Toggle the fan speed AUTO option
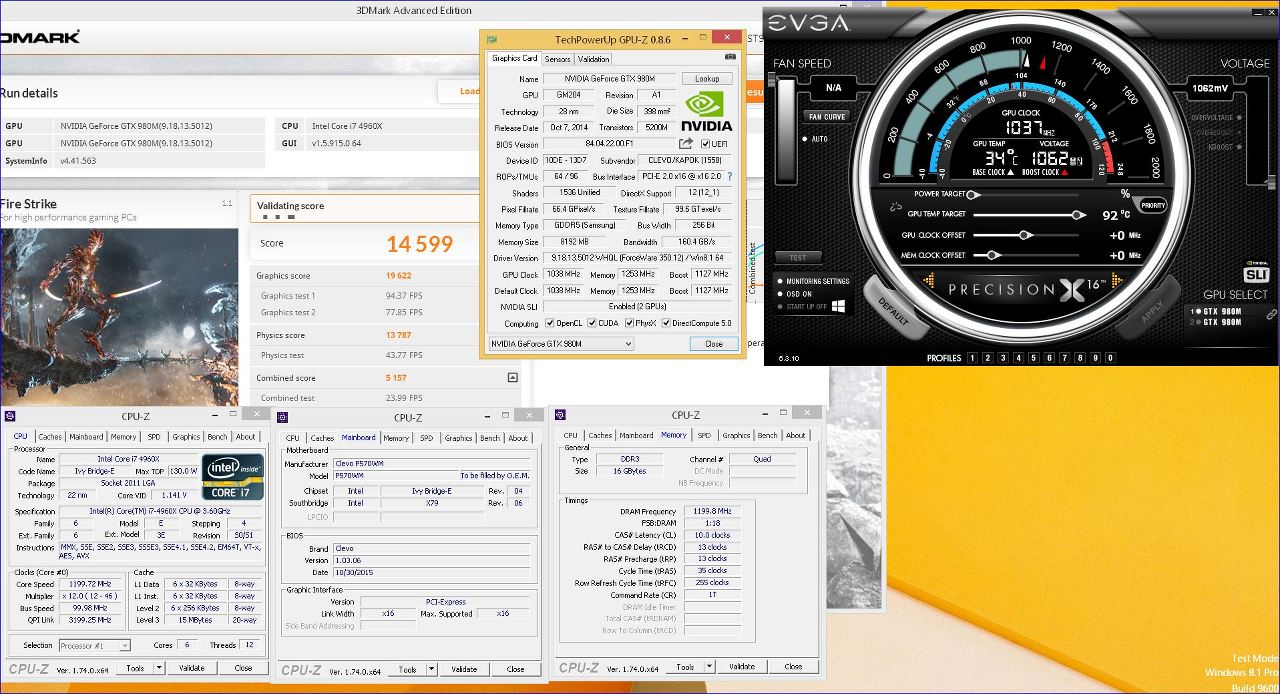Image resolution: width=1280 pixels, height=694 pixels. tap(805, 139)
